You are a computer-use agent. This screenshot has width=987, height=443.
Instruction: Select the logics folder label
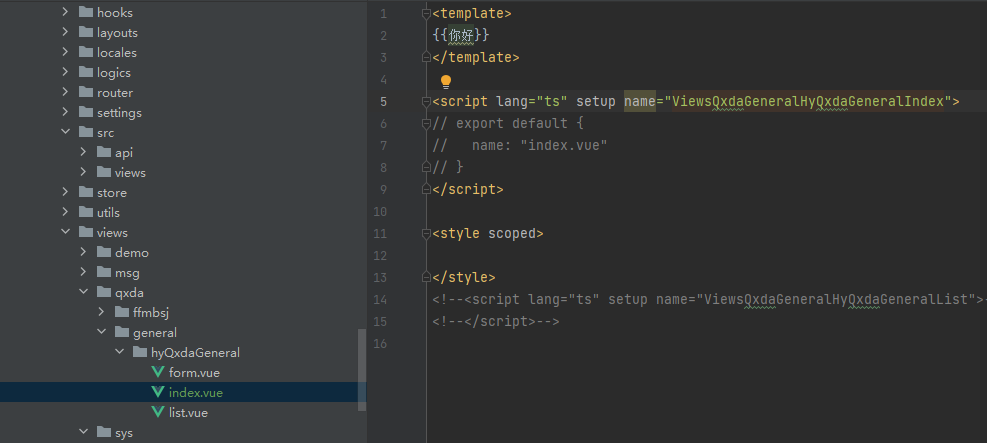114,72
